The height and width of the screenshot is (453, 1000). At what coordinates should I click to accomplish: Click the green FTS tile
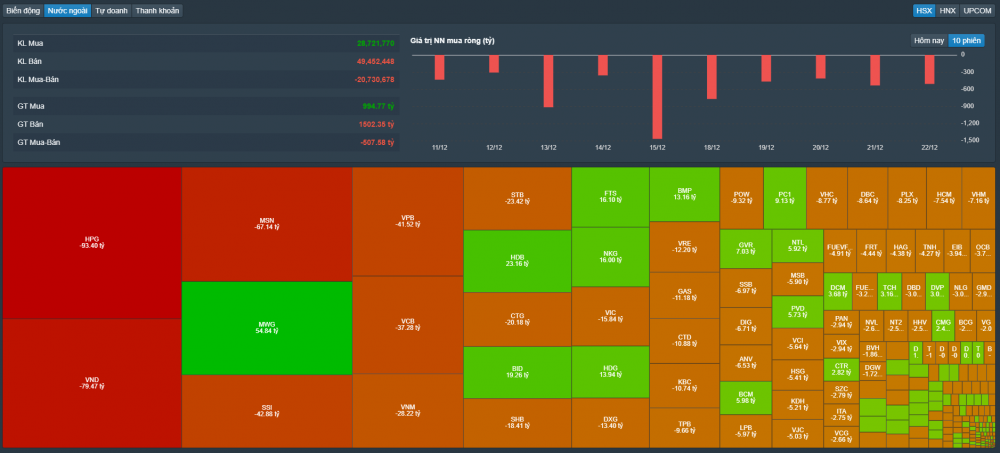coord(610,197)
